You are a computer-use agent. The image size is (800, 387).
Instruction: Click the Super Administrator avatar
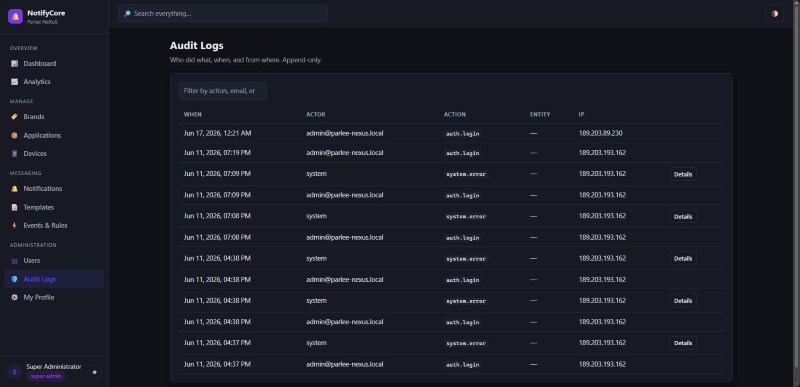pos(14,372)
